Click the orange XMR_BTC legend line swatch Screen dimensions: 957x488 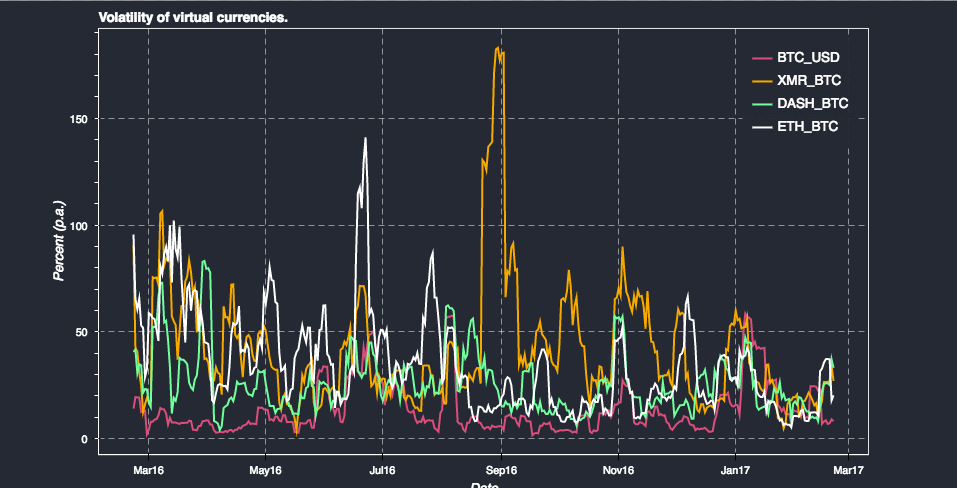coord(762,81)
